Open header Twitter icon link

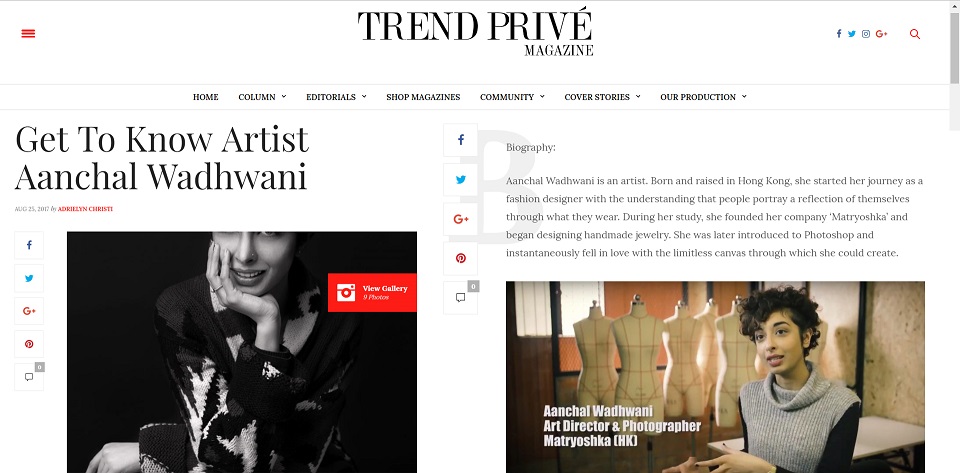[x=852, y=34]
